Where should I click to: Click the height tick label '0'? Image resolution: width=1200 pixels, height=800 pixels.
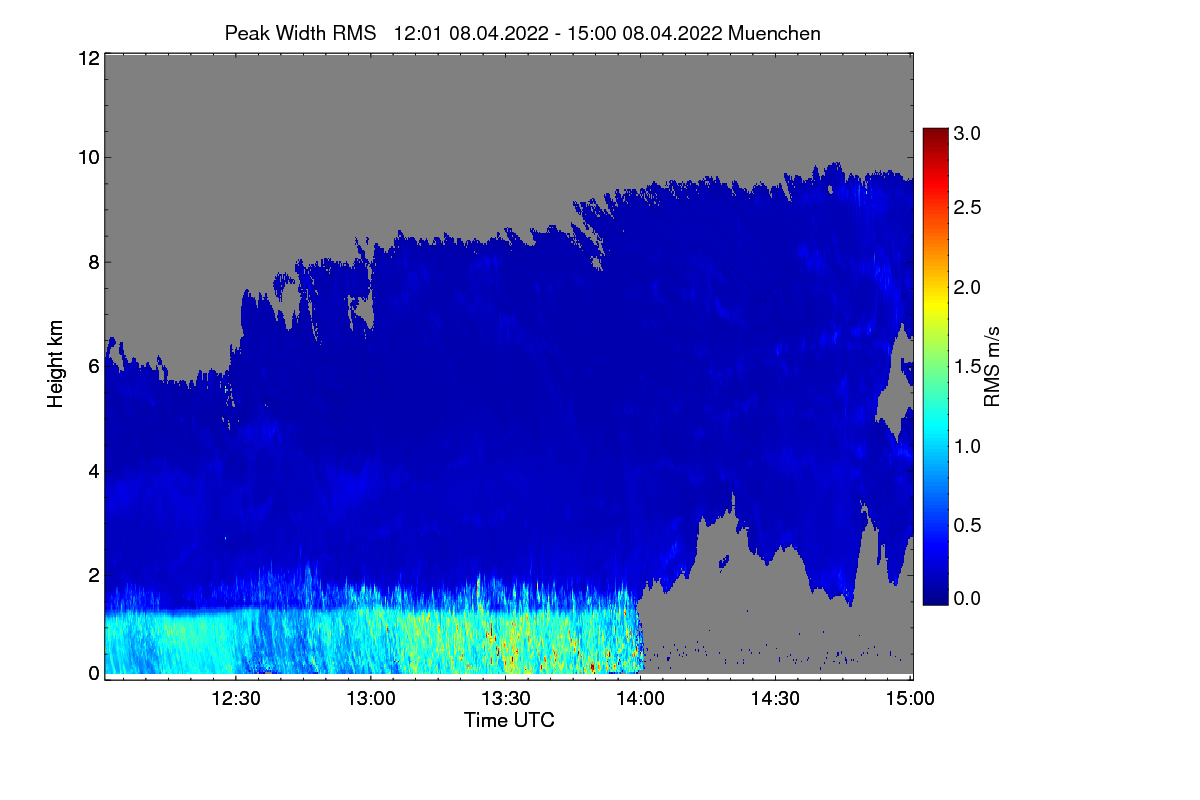pos(93,673)
